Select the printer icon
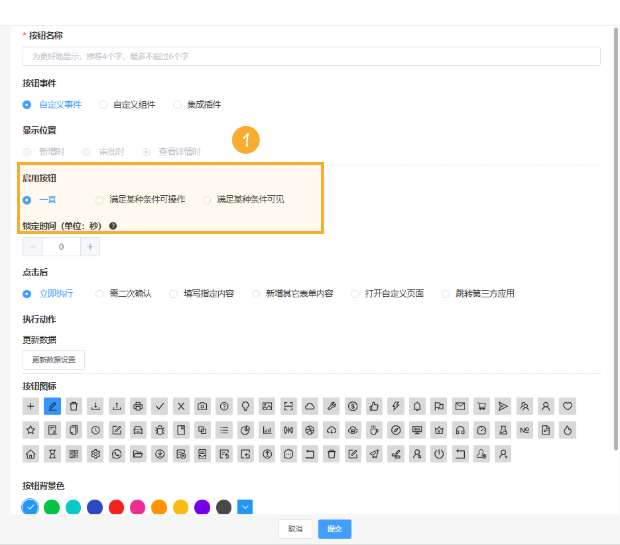The height and width of the screenshot is (545, 620). coord(138,406)
